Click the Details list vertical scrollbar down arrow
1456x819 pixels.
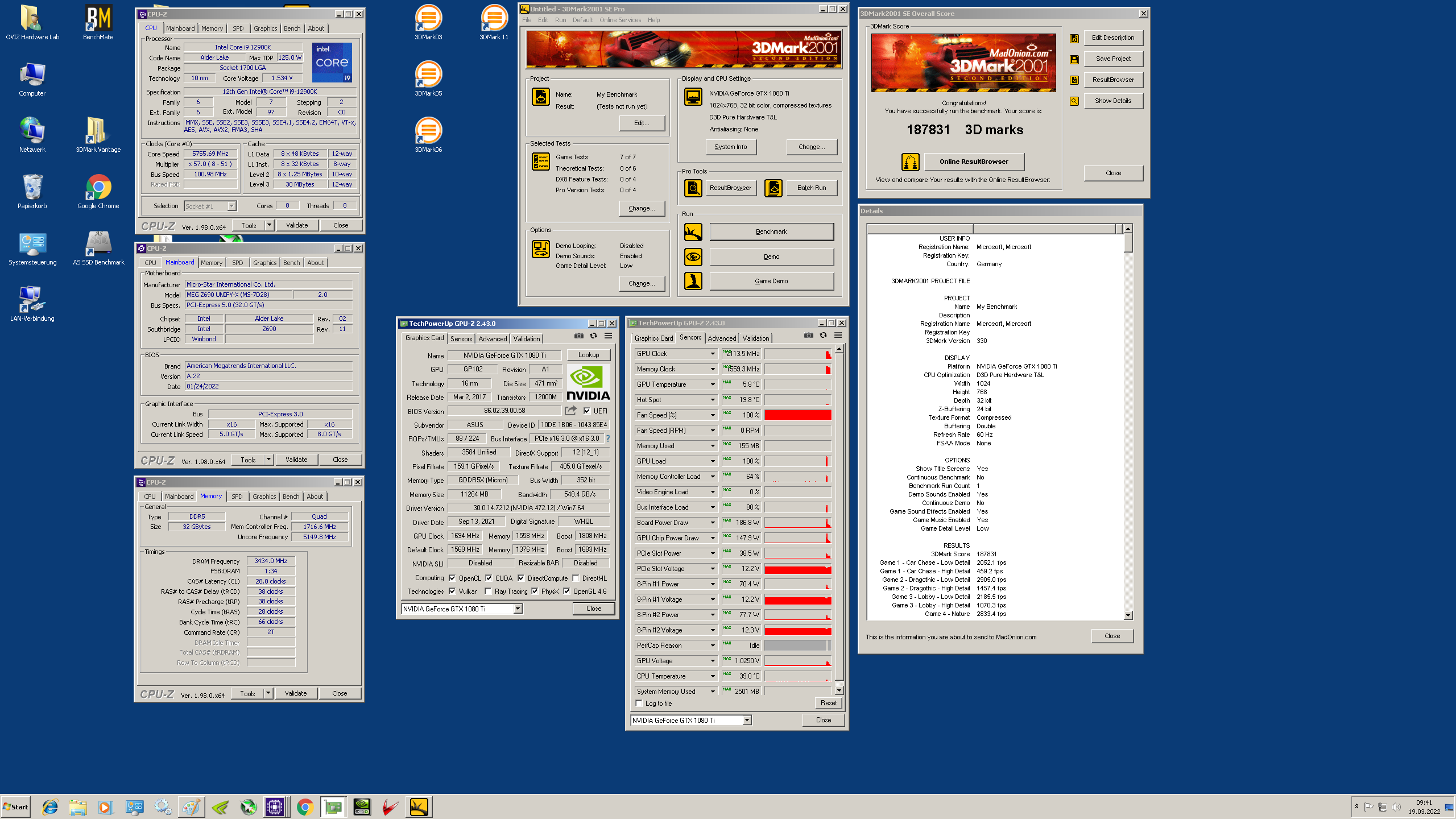point(1128,615)
